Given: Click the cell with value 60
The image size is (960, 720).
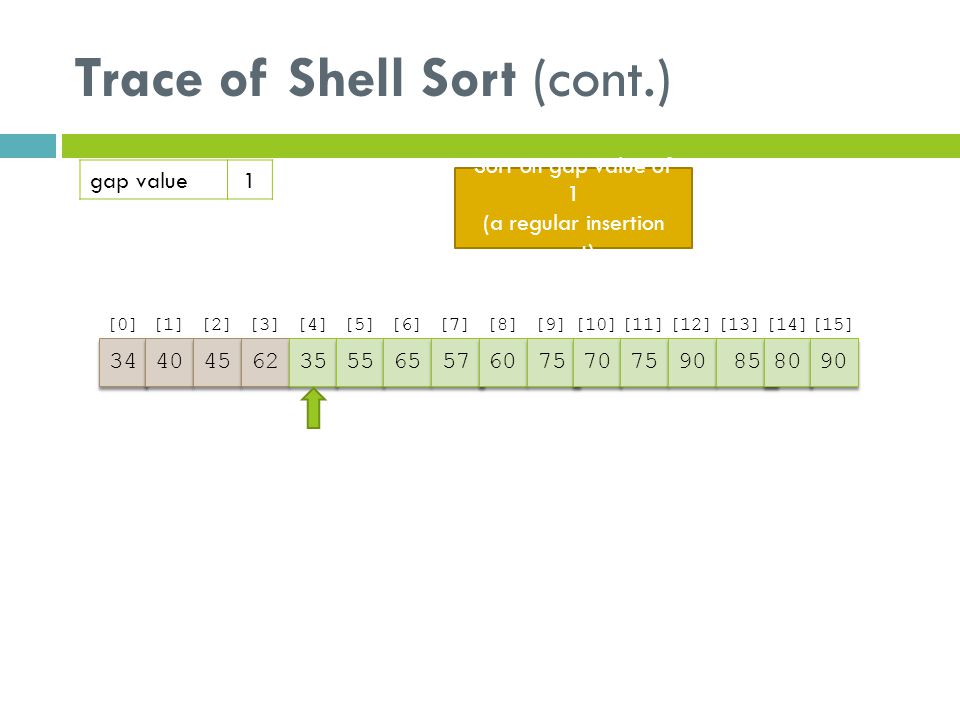Looking at the screenshot, I should 503,362.
